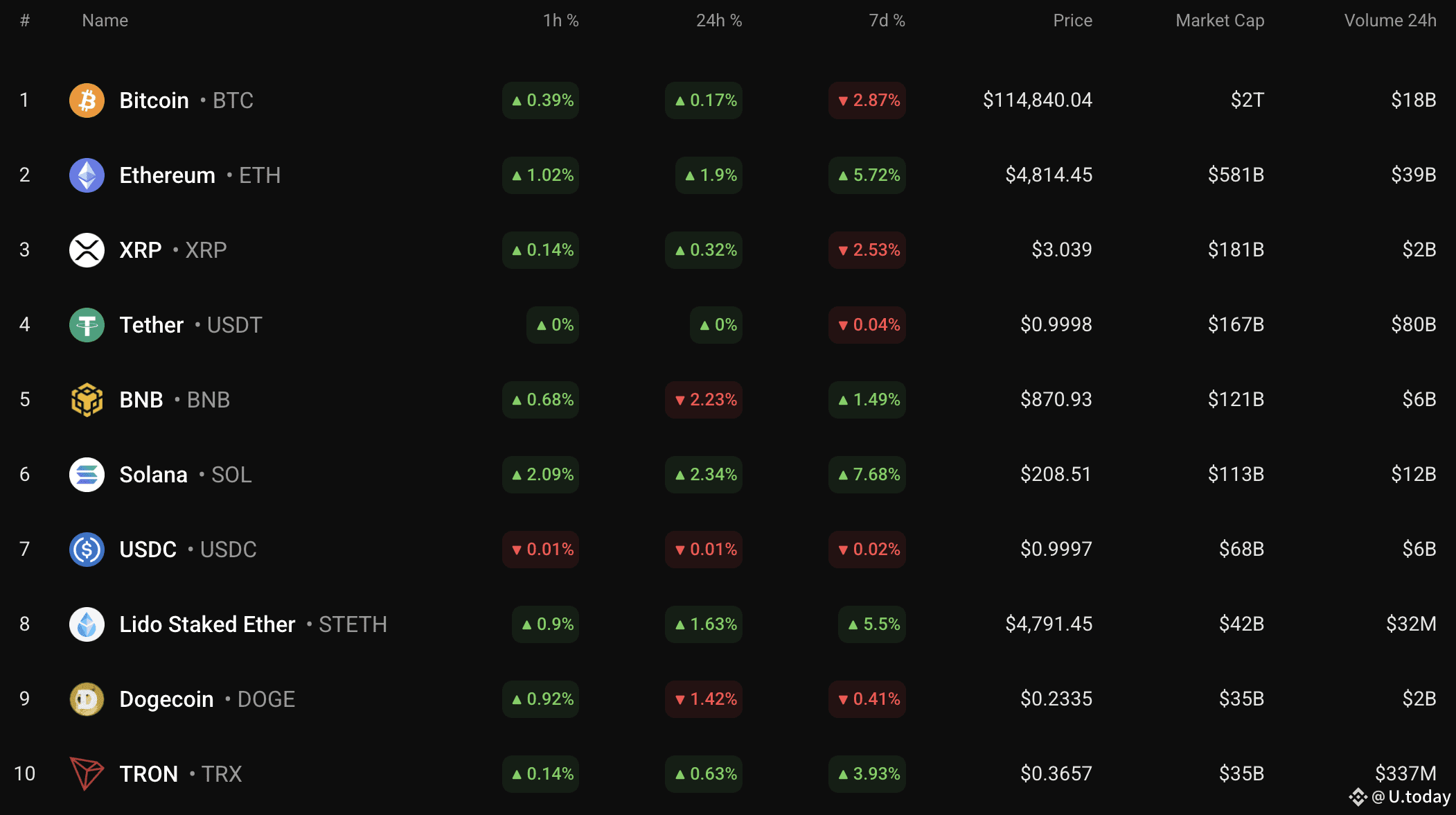Click the TRON red triangle icon
Screen dimensions: 1456x815
(87, 773)
